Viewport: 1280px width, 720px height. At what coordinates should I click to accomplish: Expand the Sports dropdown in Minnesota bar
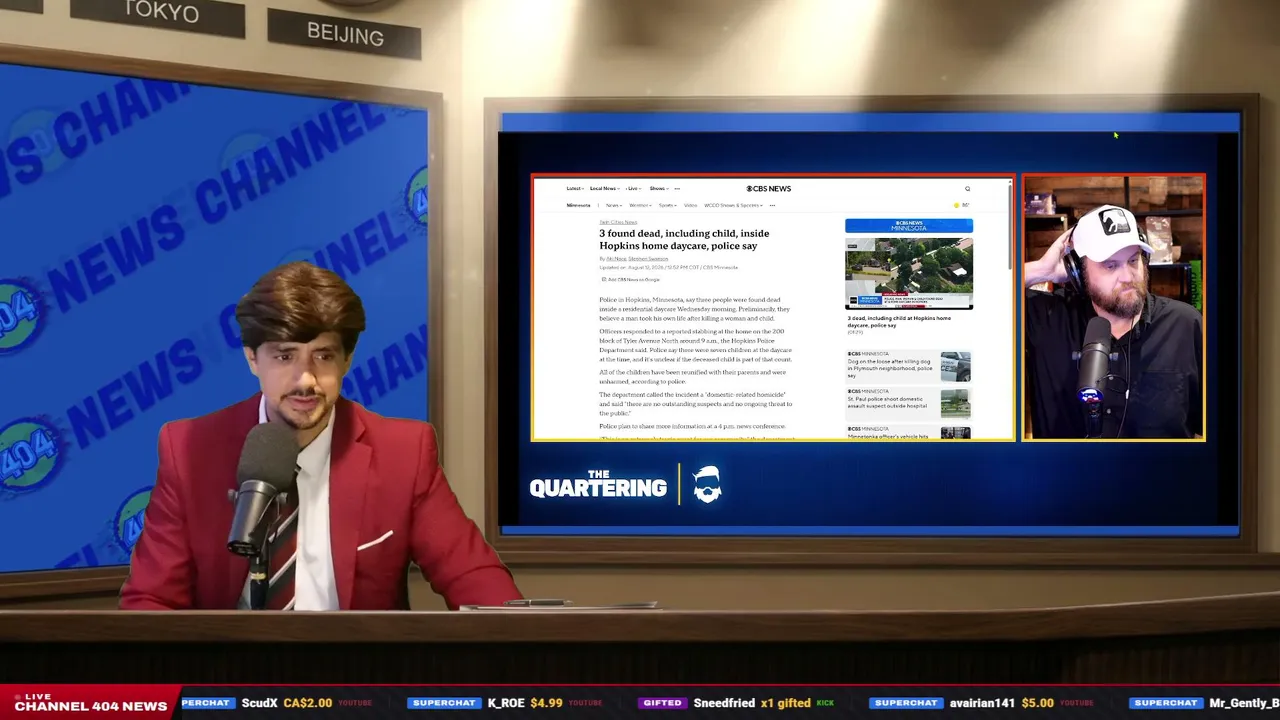[667, 205]
